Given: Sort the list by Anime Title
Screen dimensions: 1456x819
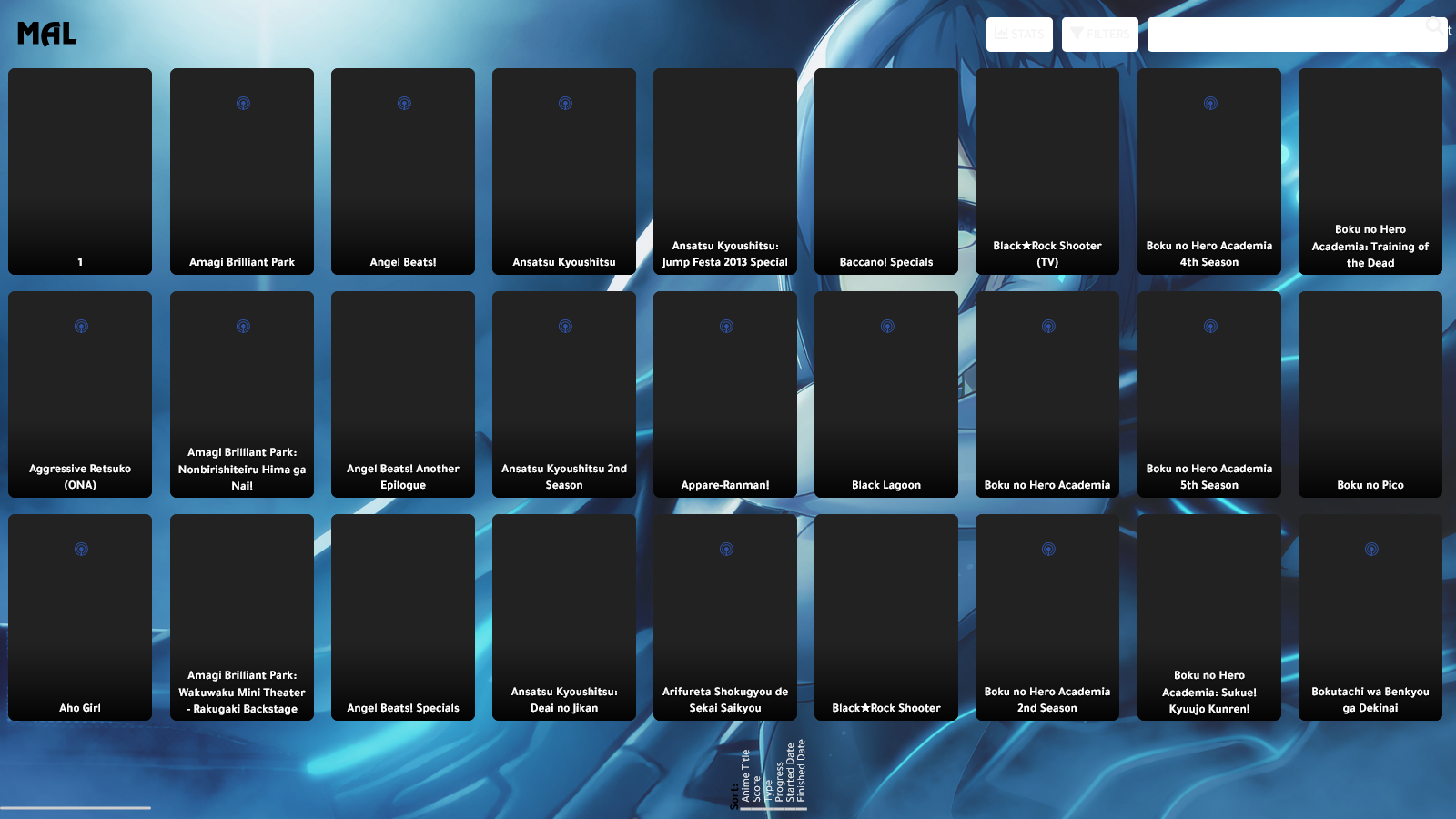Looking at the screenshot, I should tap(745, 775).
